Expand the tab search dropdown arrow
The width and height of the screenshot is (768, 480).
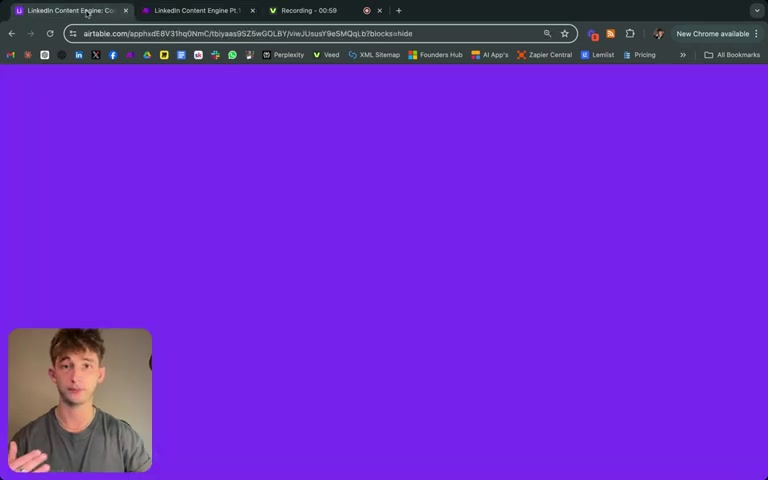(757, 11)
